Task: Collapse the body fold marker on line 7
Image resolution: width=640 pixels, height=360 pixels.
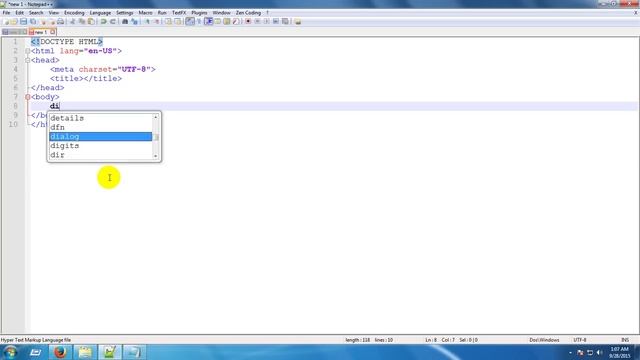Action: coord(27,97)
